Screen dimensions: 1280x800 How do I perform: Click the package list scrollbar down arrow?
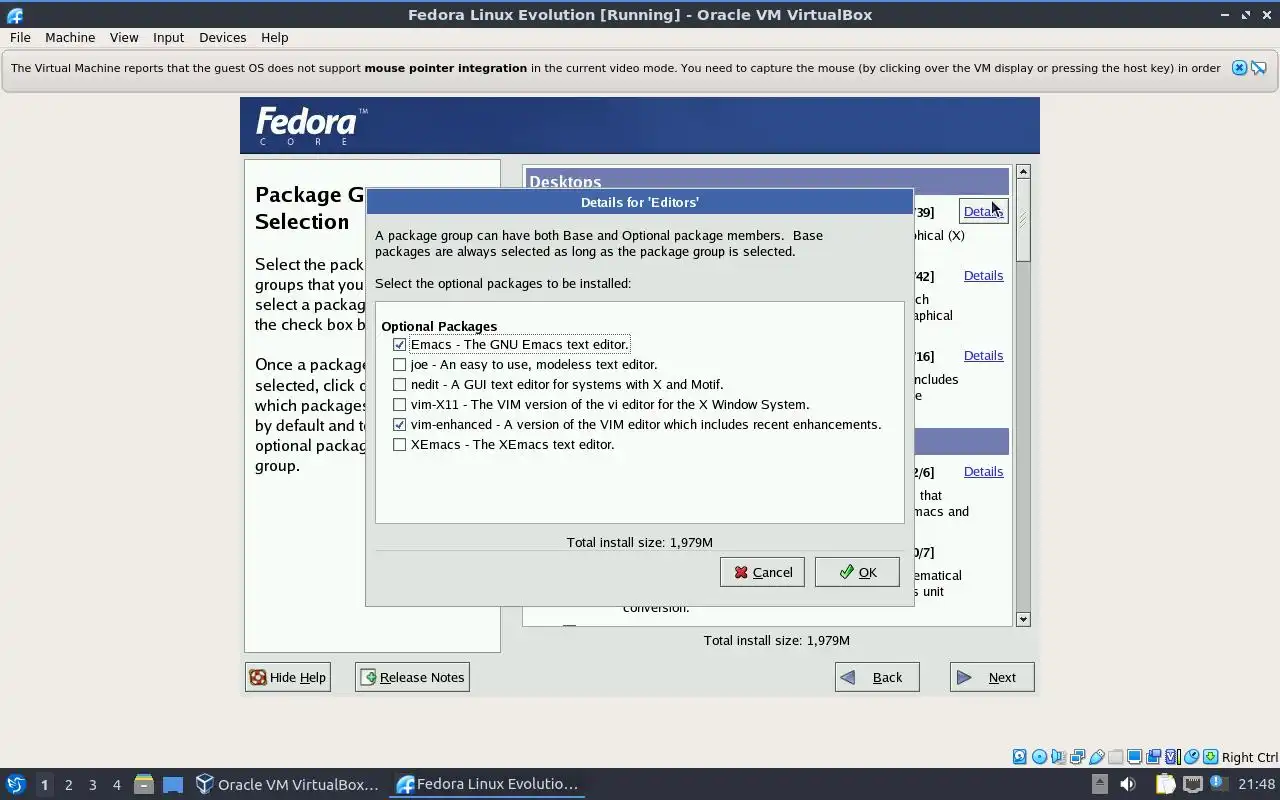point(1023,619)
